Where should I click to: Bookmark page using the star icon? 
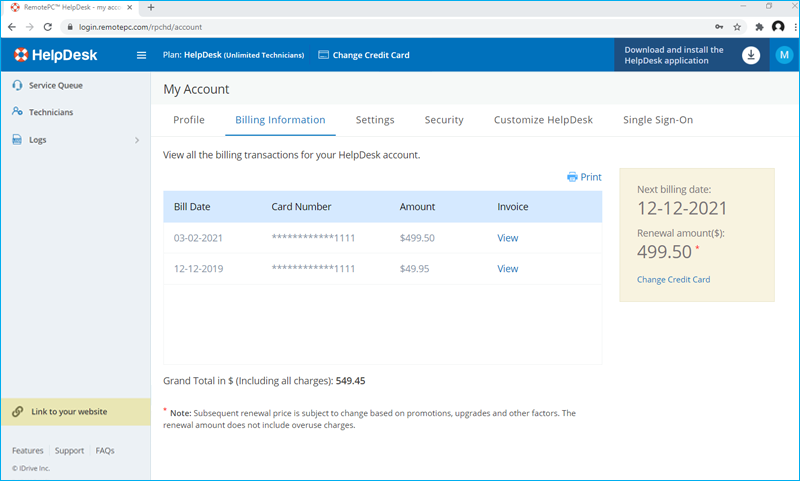[737, 27]
